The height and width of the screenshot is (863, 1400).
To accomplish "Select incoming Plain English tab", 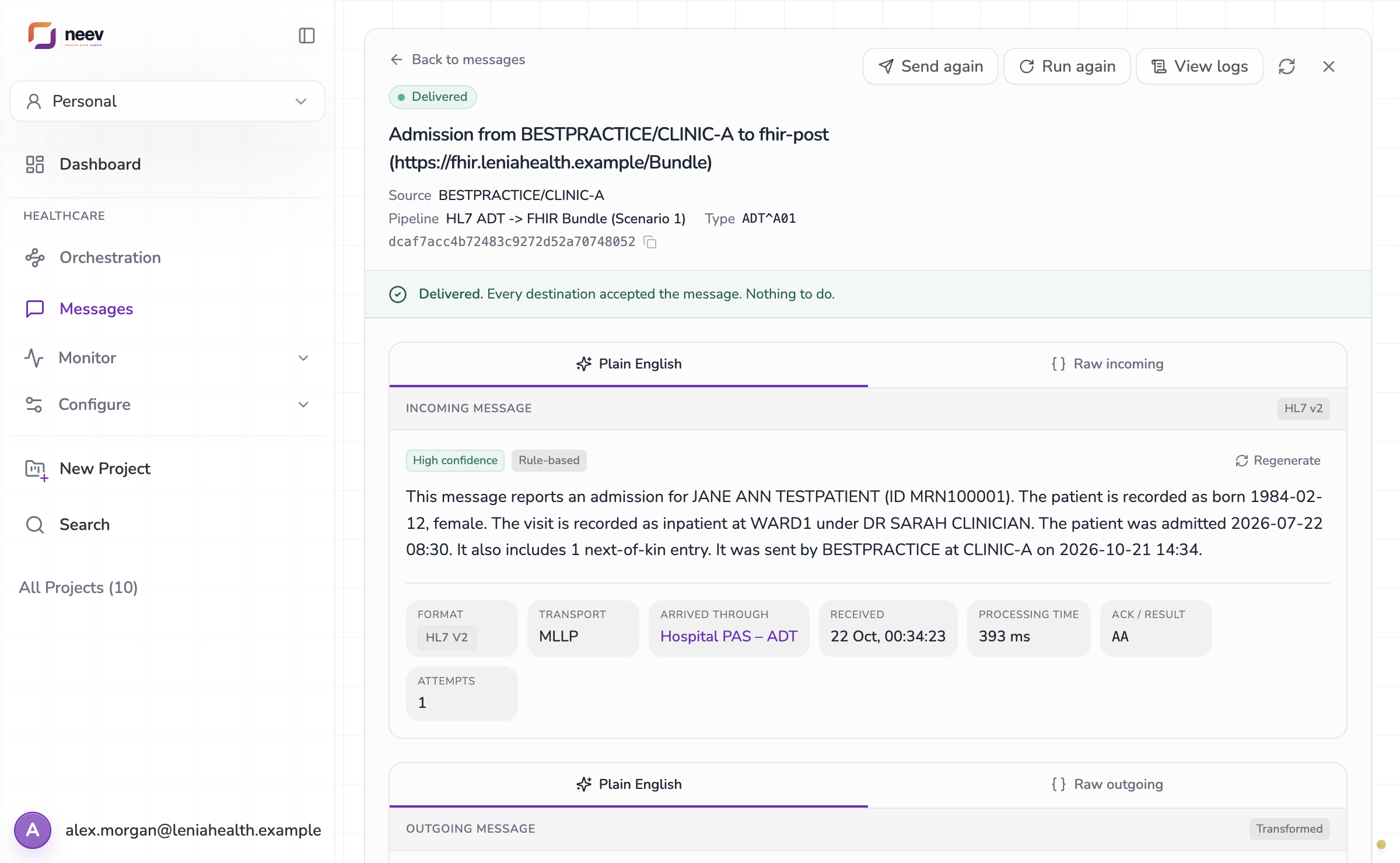I will (629, 364).
